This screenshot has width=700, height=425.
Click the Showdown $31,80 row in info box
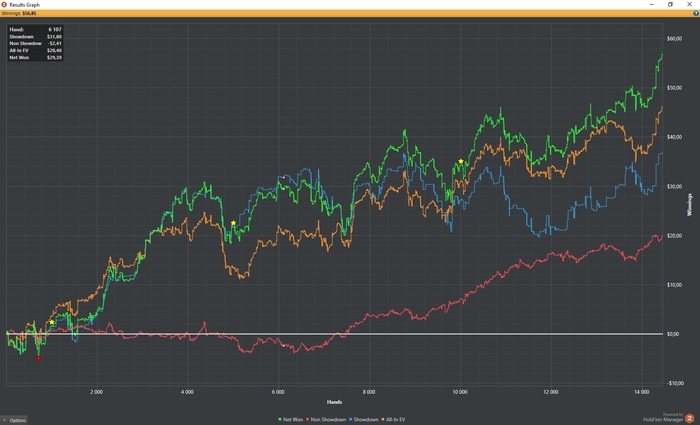pyautogui.click(x=35, y=37)
